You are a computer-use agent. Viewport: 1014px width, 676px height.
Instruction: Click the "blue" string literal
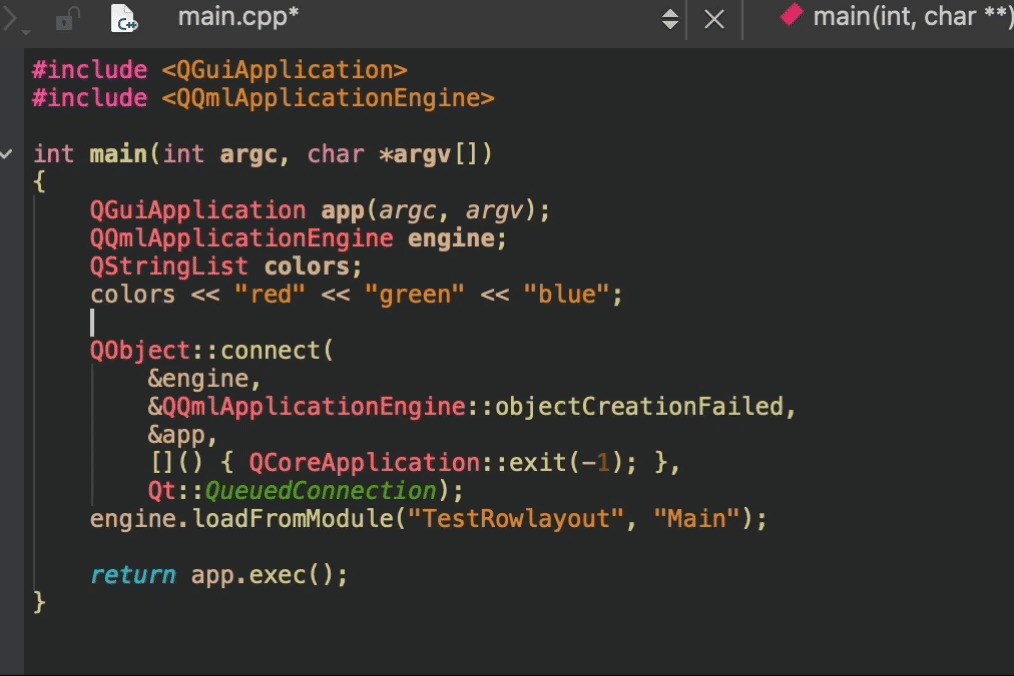tap(566, 295)
